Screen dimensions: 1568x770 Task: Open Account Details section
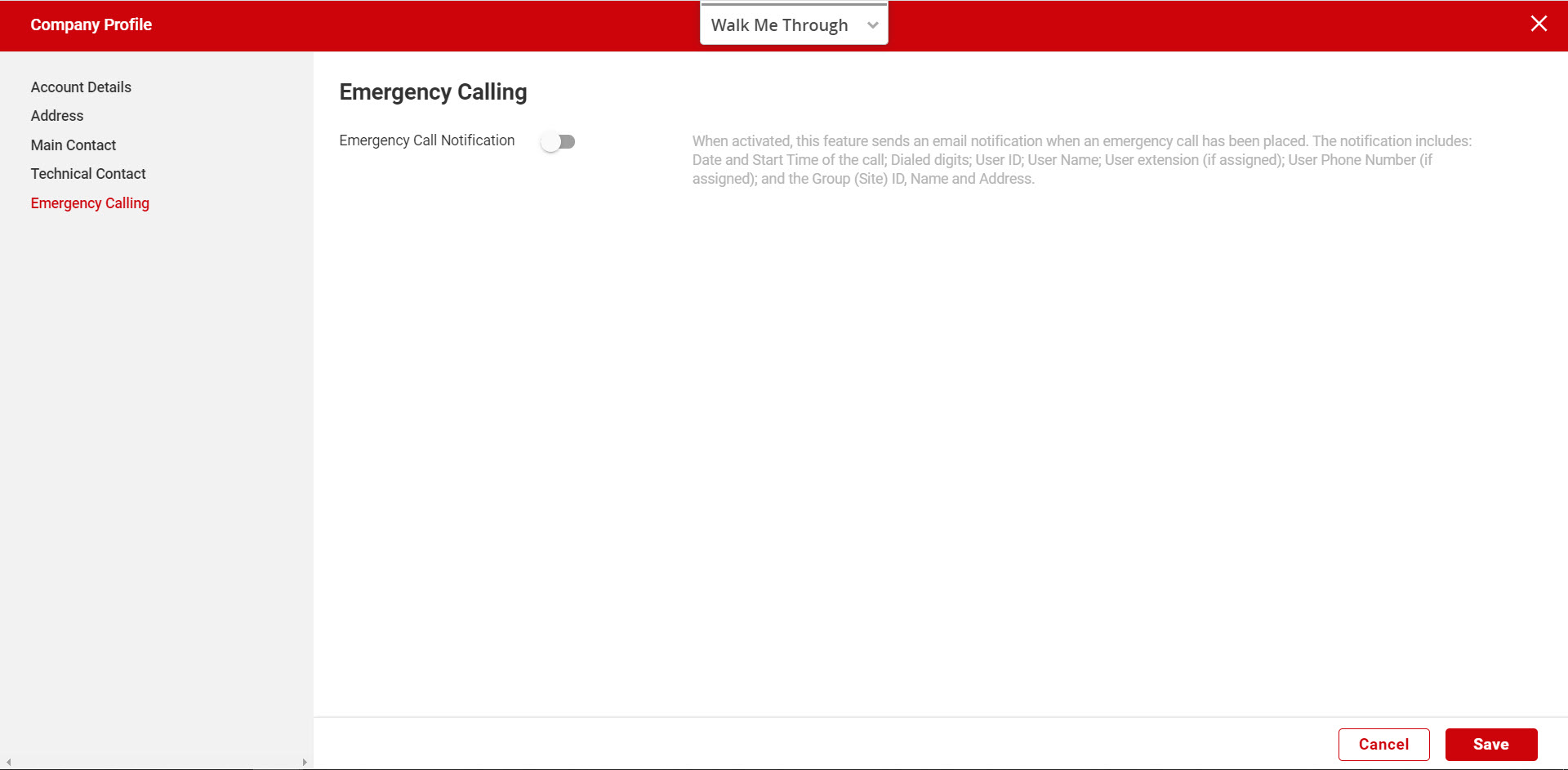(81, 87)
